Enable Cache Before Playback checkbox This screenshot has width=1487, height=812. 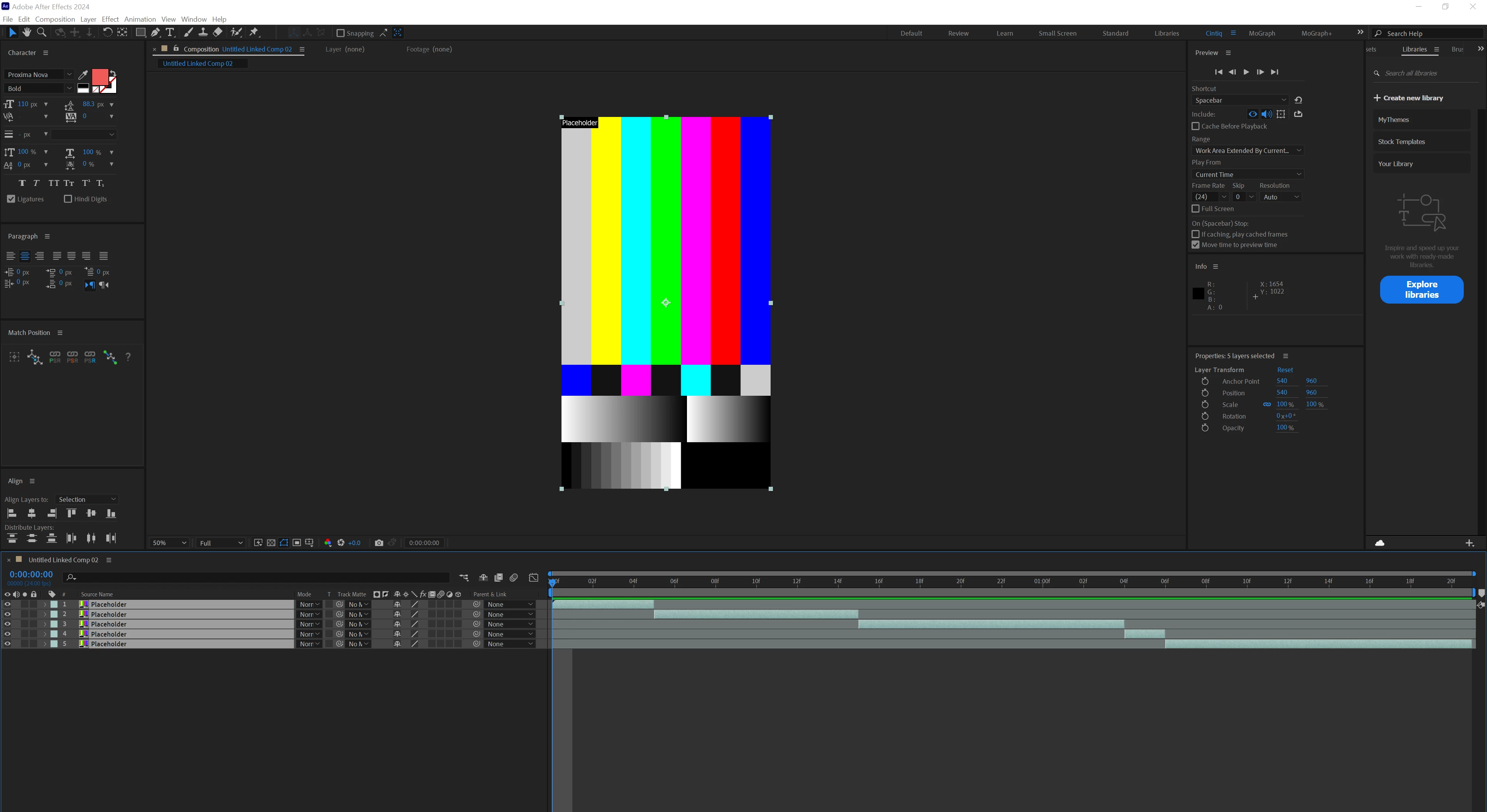click(1195, 126)
